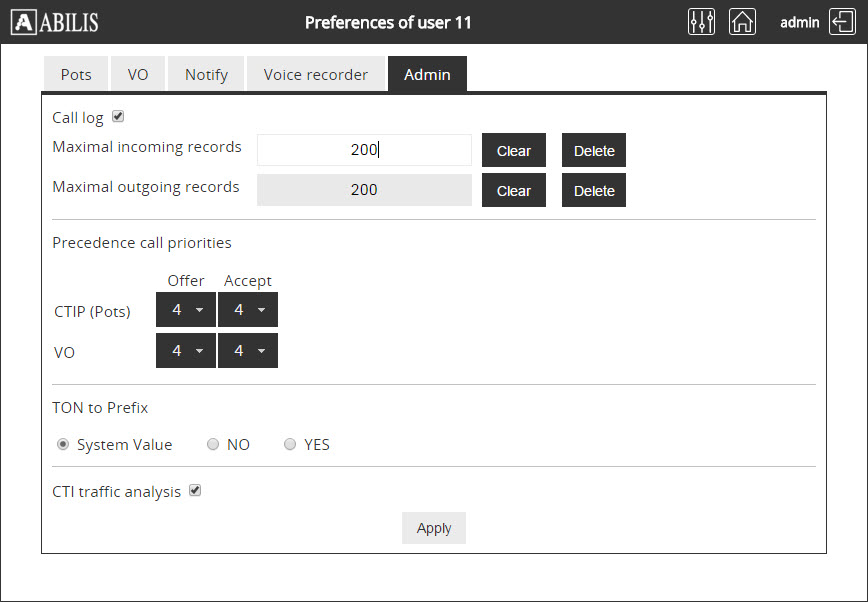868x602 pixels.
Task: Click the logout icon next to admin
Action: [842, 22]
